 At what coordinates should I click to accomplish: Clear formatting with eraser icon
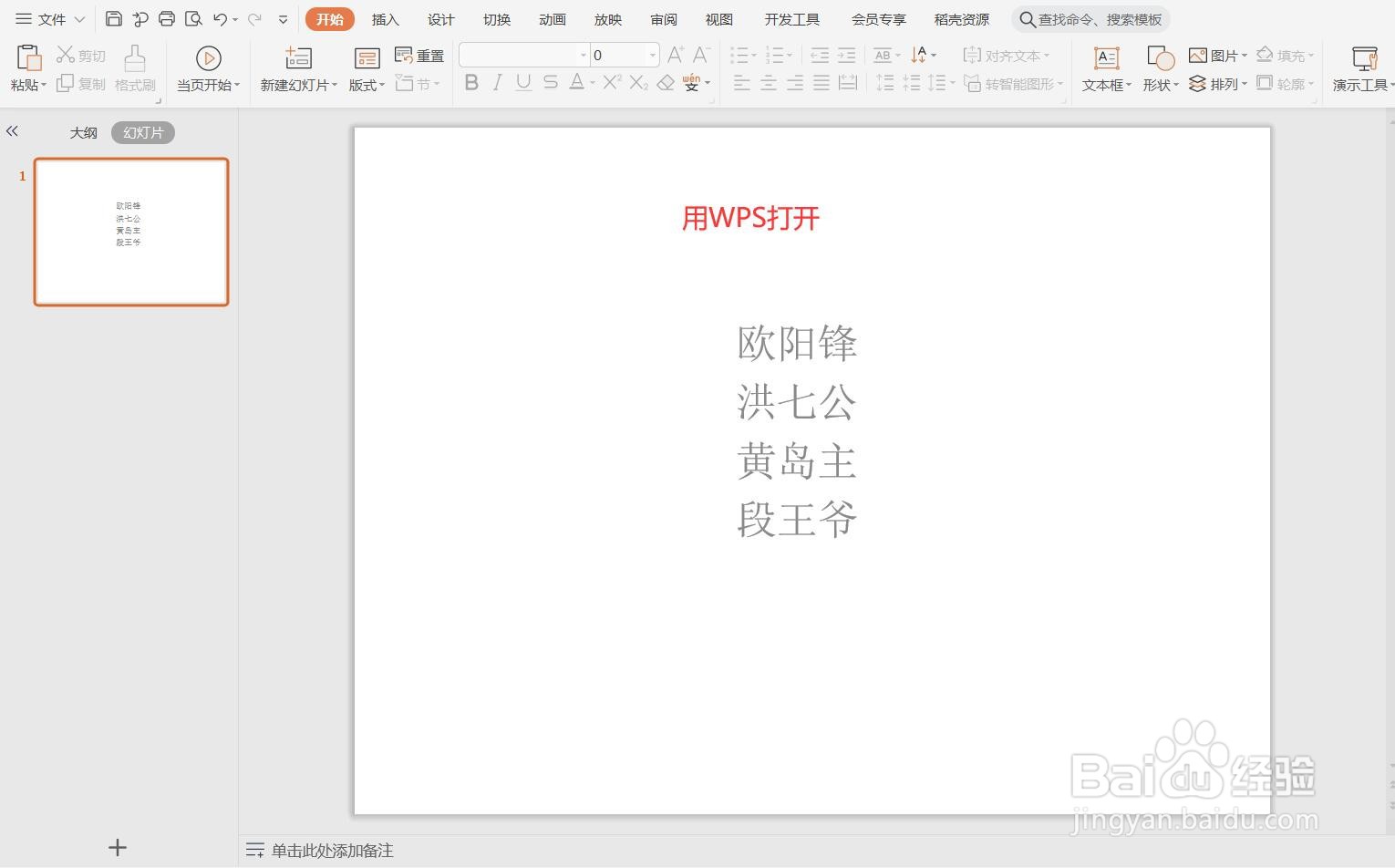(666, 83)
